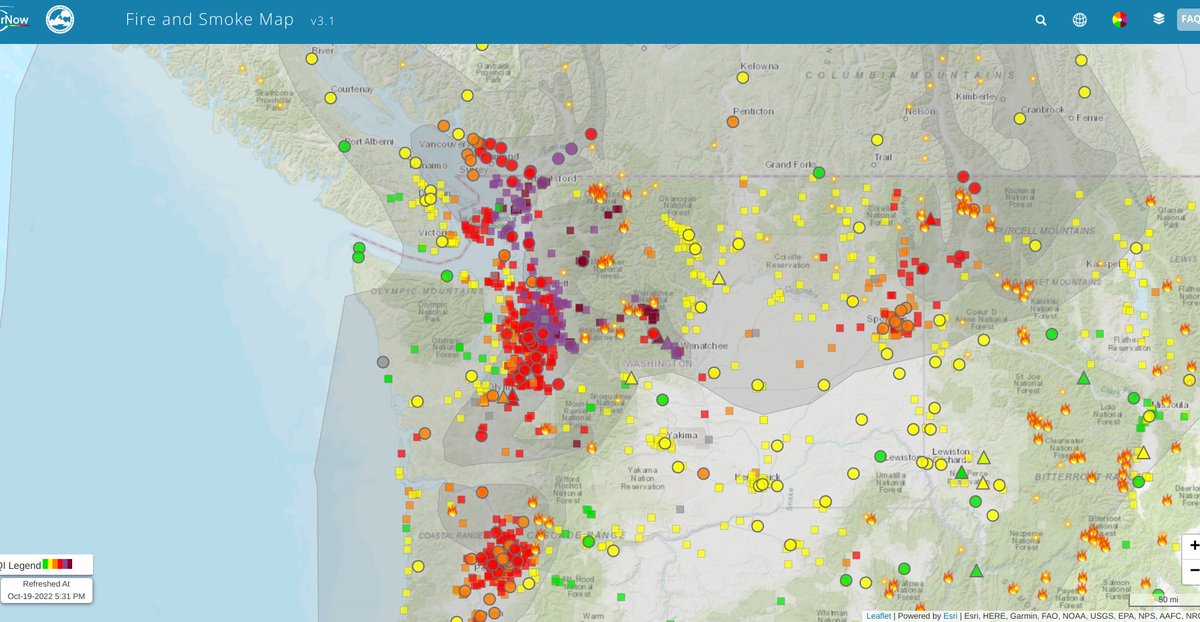
Task: Click the gray monitor square near Olympic coast
Action: coord(385,363)
